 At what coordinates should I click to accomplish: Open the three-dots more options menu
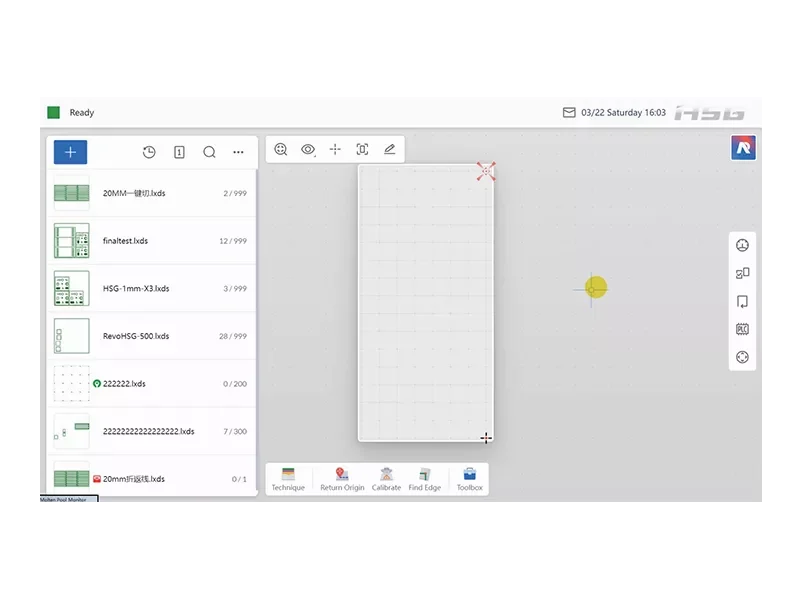coord(238,152)
